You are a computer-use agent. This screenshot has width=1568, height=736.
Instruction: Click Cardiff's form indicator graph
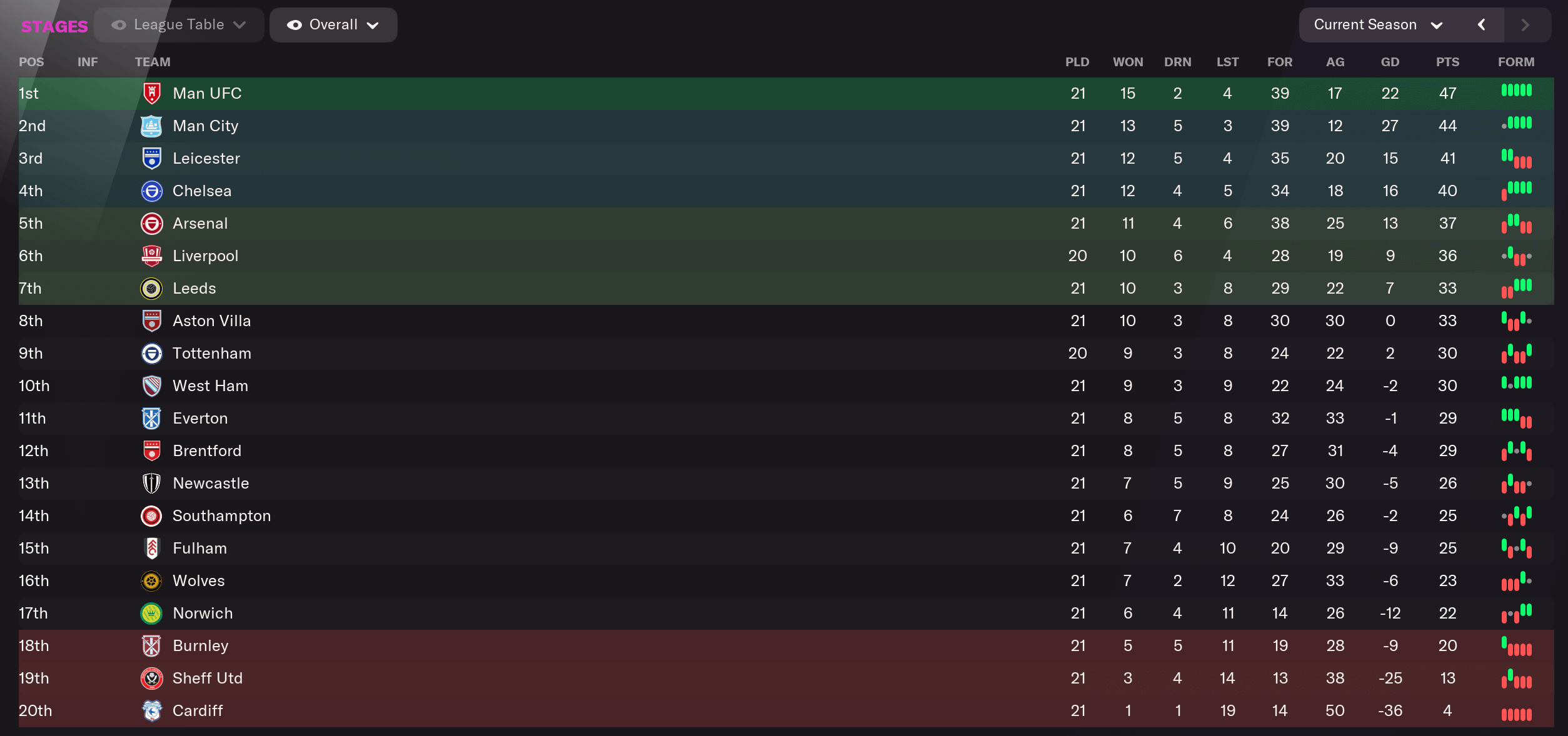pyautogui.click(x=1516, y=712)
